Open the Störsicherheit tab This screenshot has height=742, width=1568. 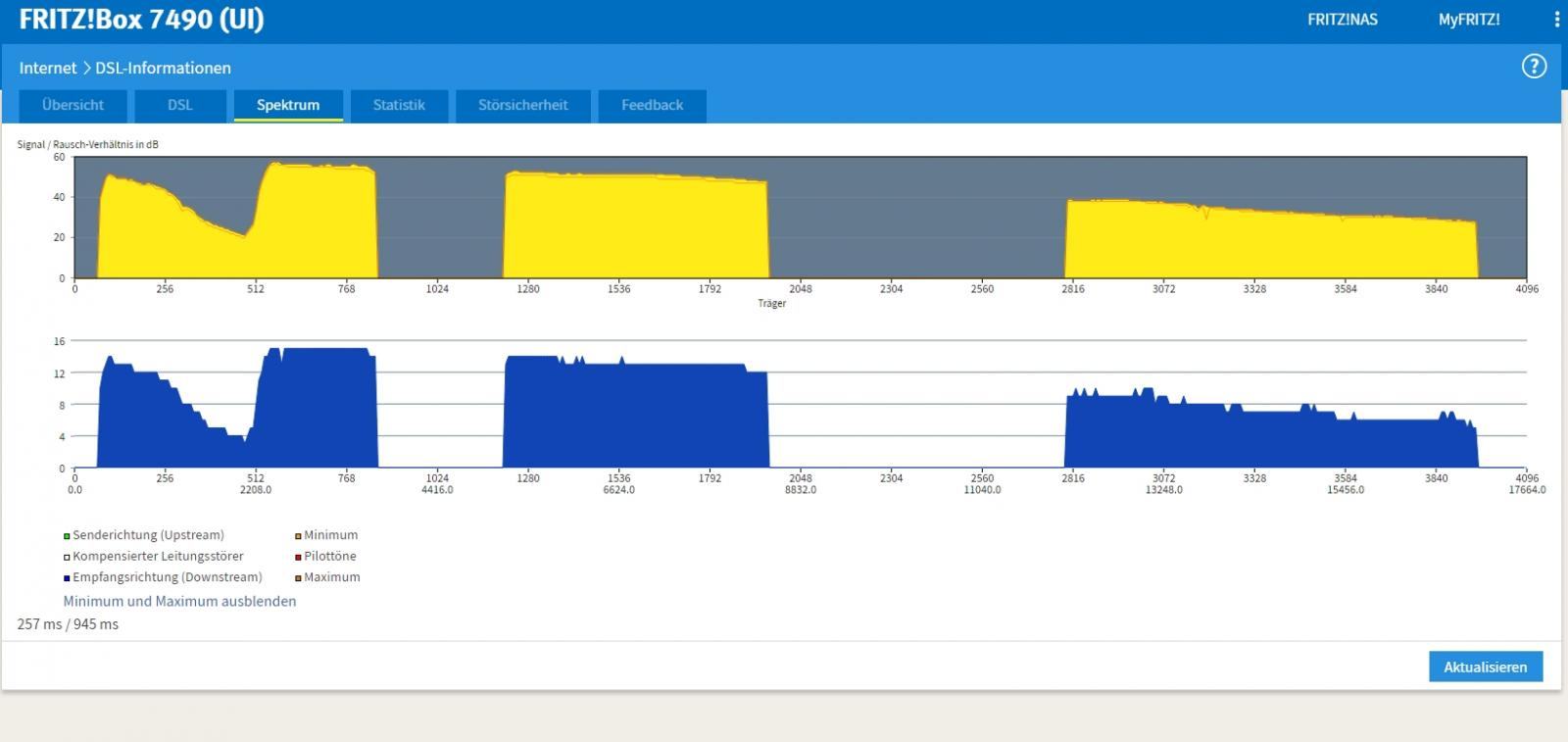click(522, 105)
